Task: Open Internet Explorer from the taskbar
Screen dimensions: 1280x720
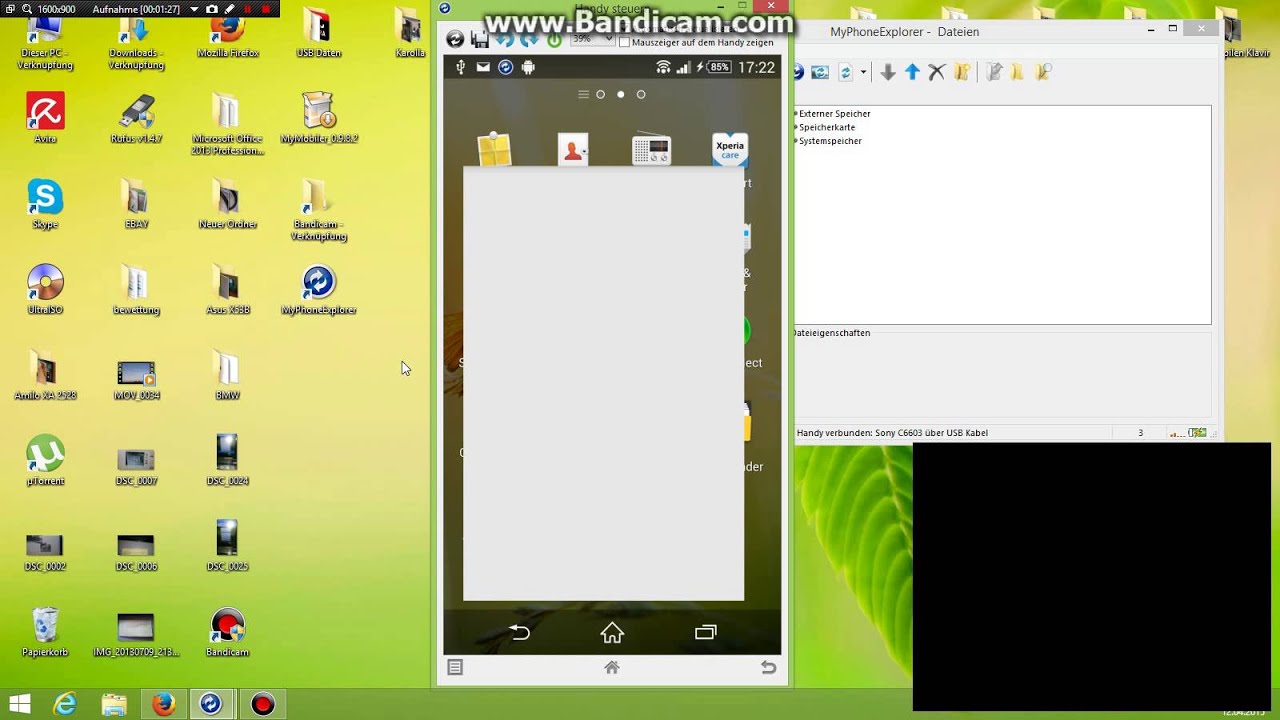Action: point(65,704)
